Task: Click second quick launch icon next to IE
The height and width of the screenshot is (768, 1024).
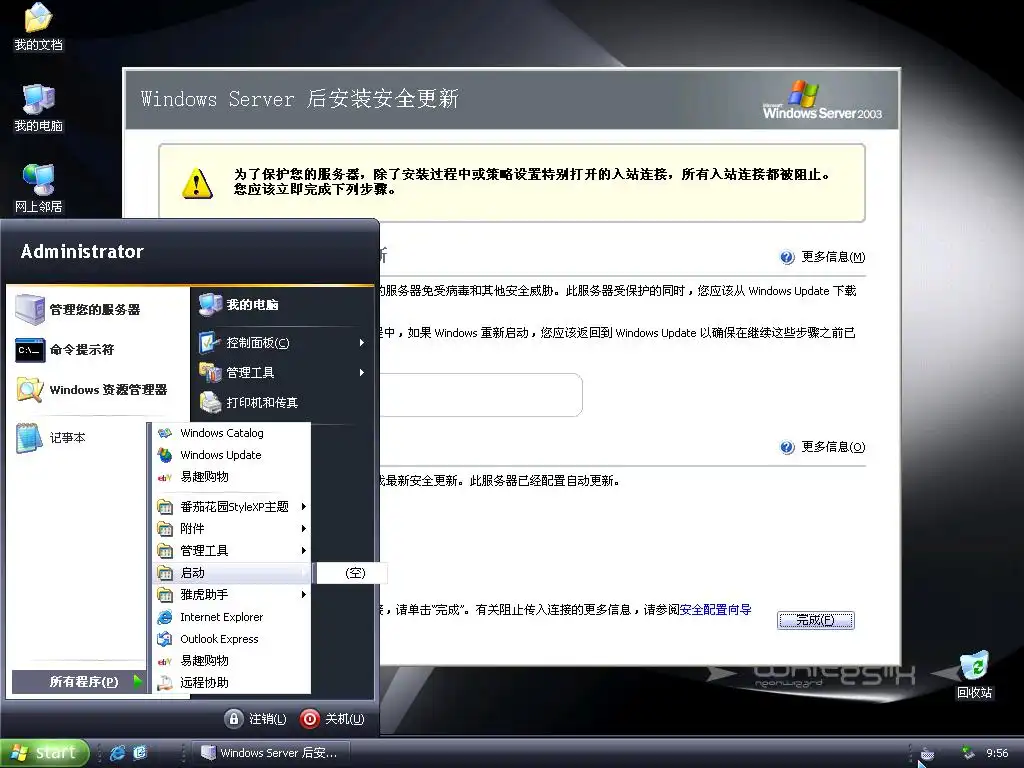Action: (140, 753)
